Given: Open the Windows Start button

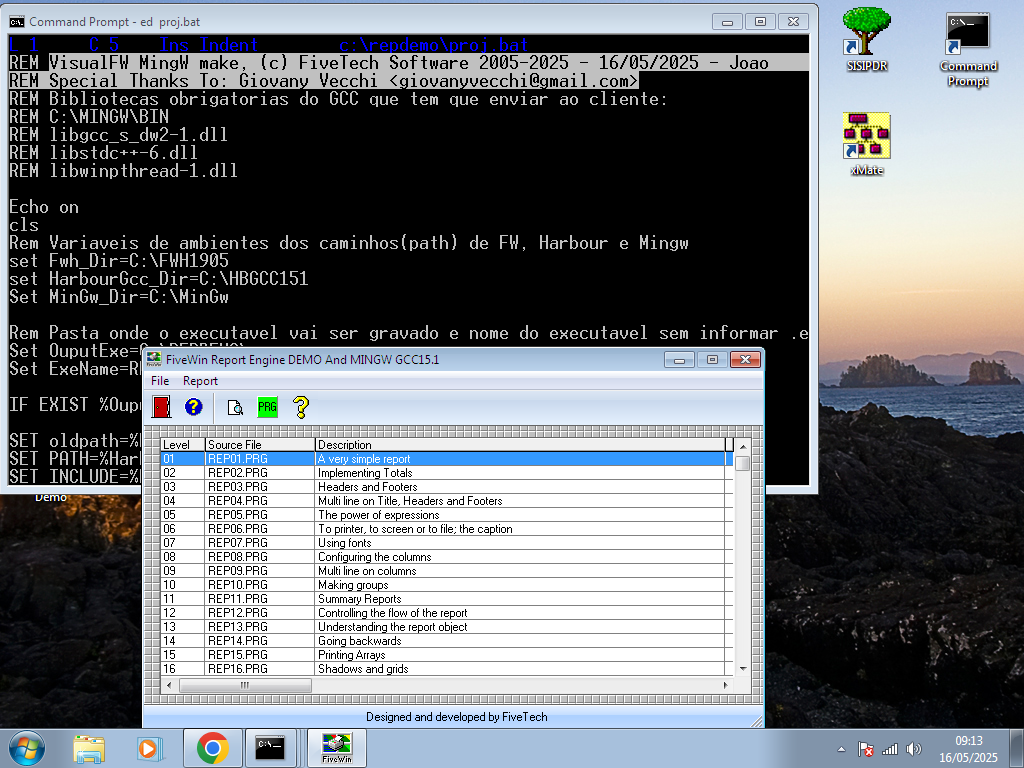Looking at the screenshot, I should click(x=27, y=747).
